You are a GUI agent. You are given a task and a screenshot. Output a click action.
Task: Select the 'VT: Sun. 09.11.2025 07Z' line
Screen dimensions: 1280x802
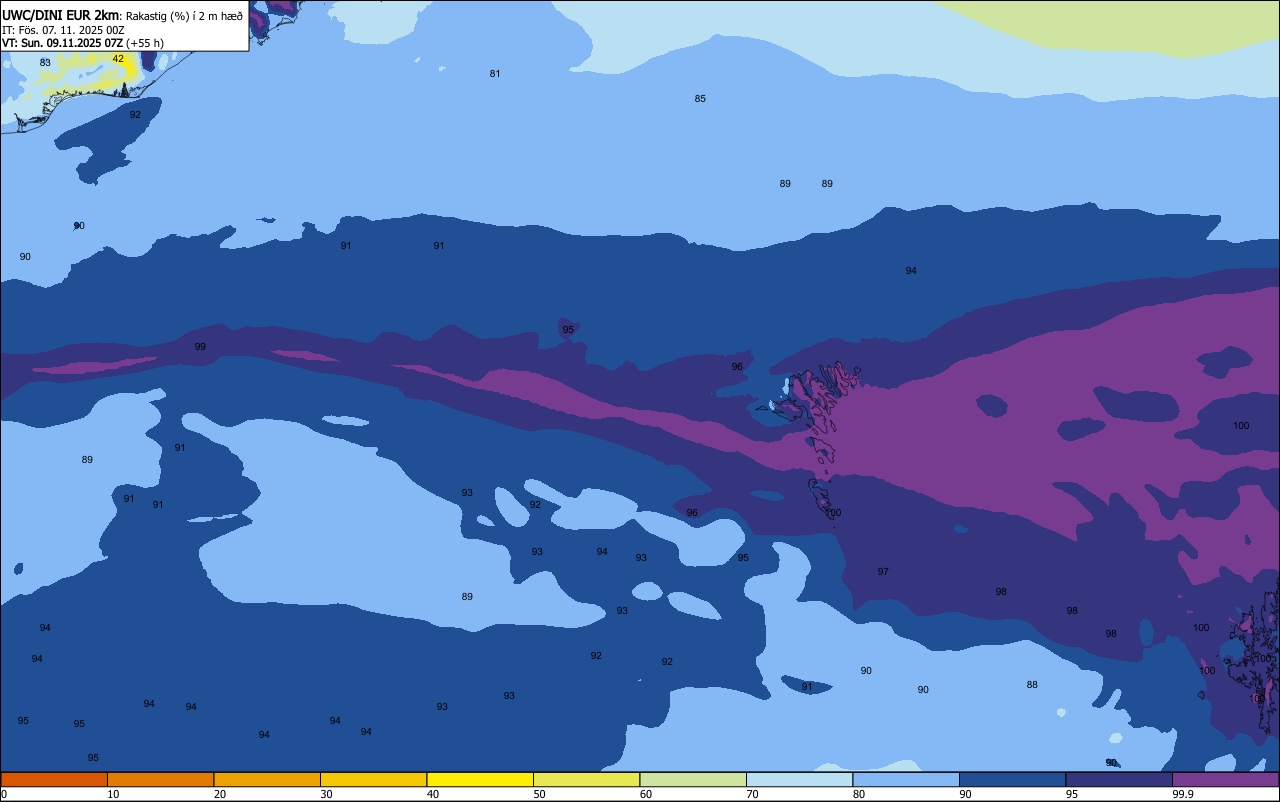pyautogui.click(x=62, y=43)
